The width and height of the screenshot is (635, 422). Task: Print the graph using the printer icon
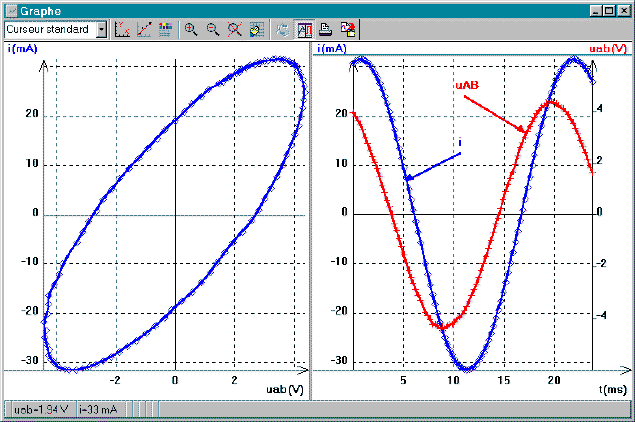pyautogui.click(x=326, y=30)
